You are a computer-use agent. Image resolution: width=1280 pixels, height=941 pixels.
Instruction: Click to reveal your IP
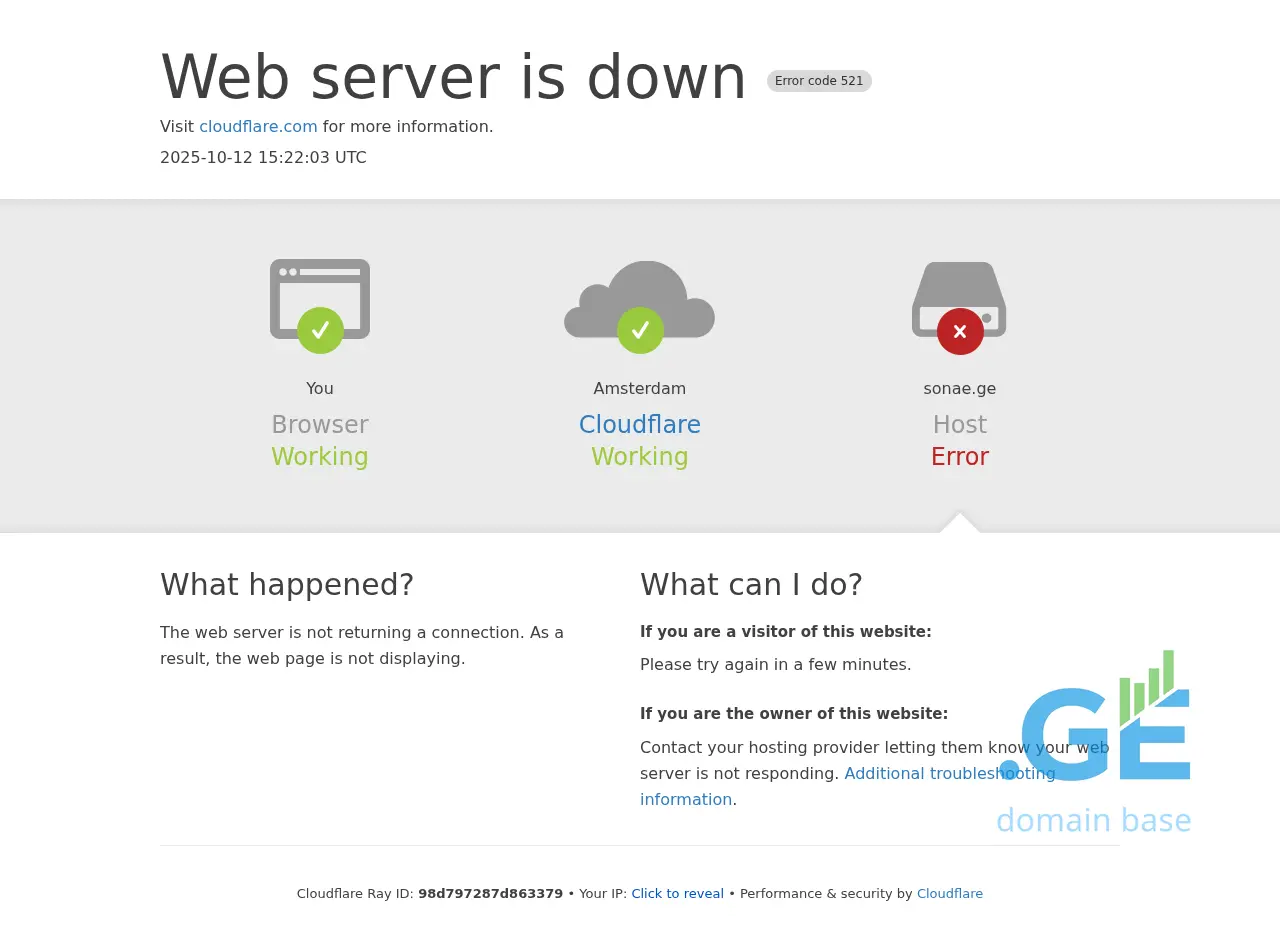pos(677,894)
